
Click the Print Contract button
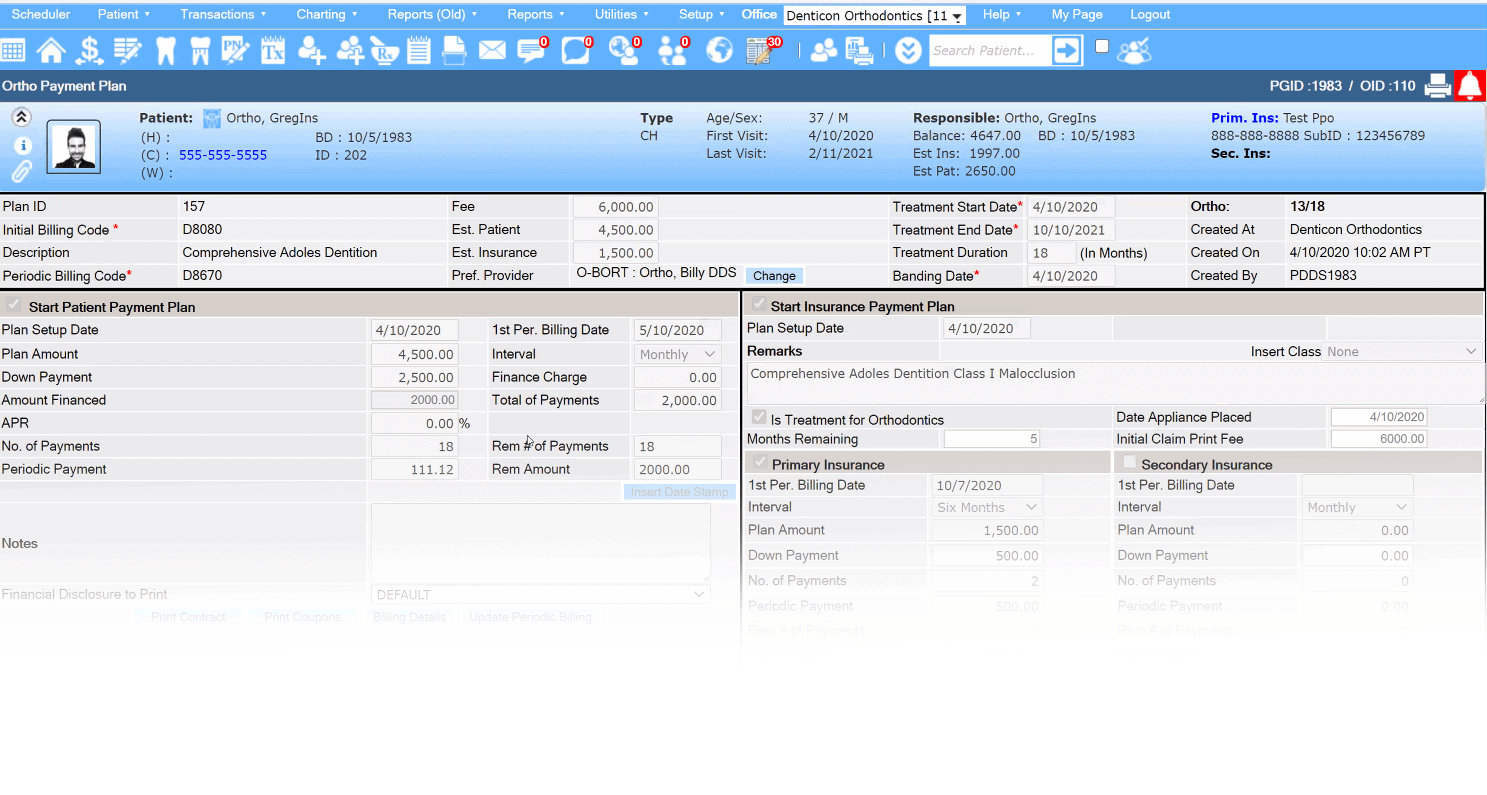coord(188,617)
